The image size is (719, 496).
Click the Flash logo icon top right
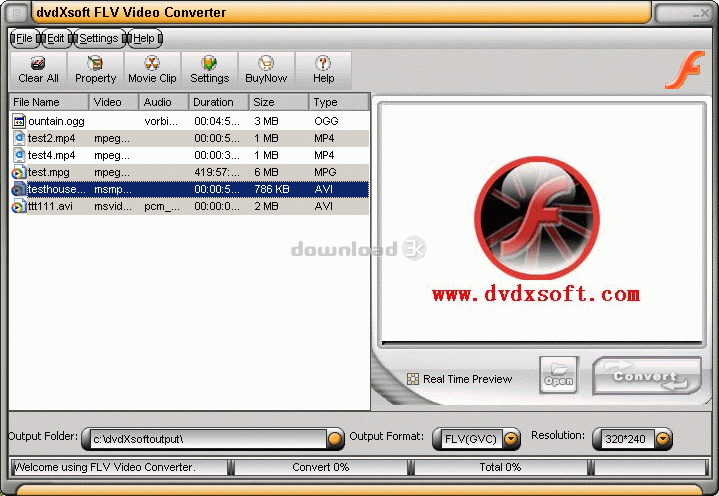click(x=684, y=70)
